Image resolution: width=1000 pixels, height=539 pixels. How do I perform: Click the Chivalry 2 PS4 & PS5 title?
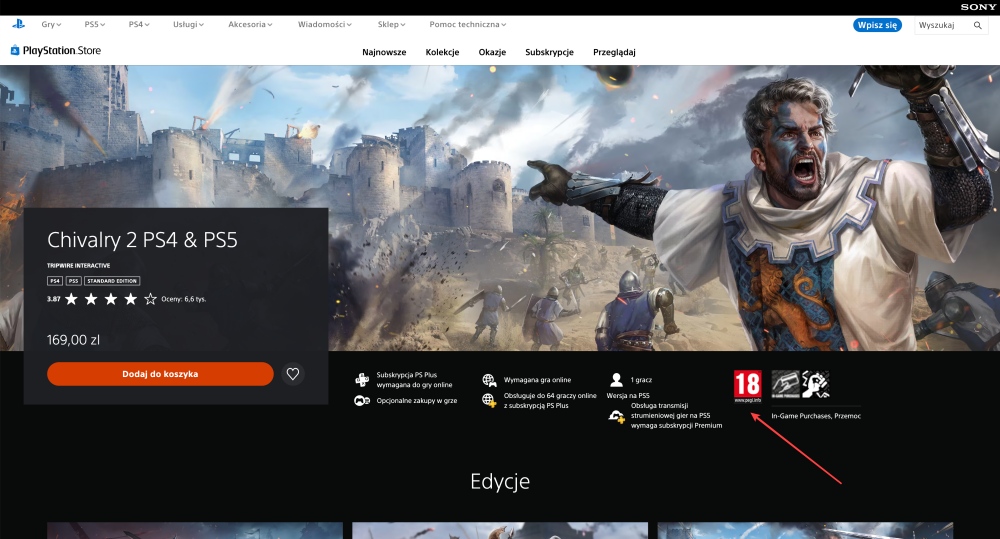click(142, 240)
